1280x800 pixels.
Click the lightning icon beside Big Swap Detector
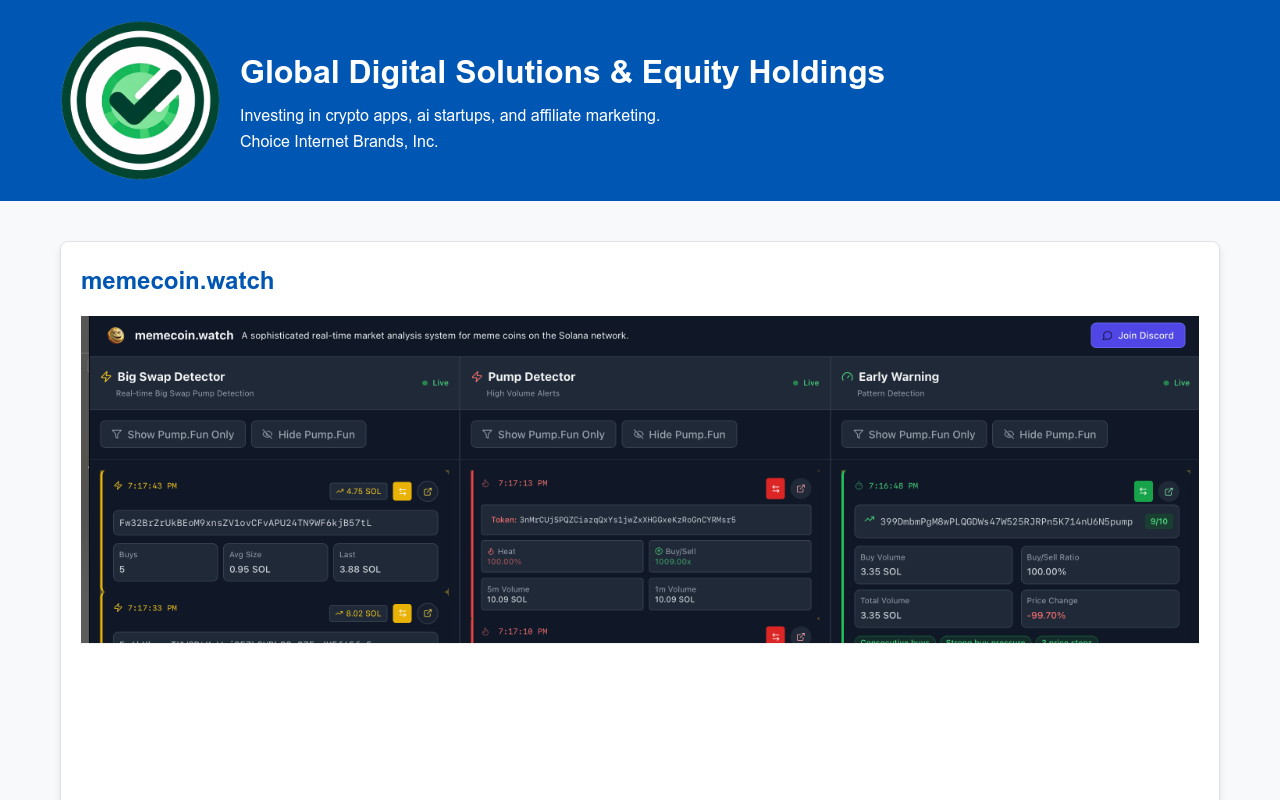point(106,377)
